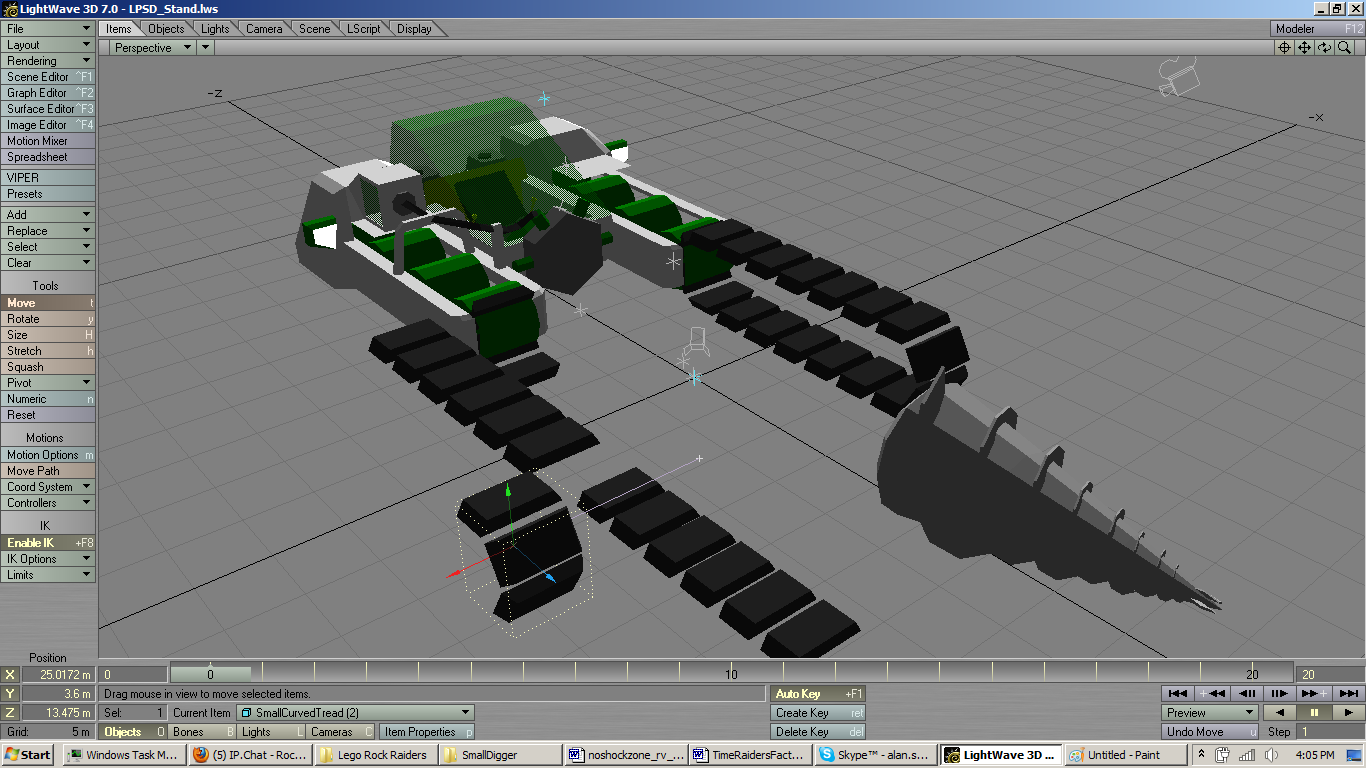Toggle Auto Key mode
The image size is (1366, 768).
[818, 694]
